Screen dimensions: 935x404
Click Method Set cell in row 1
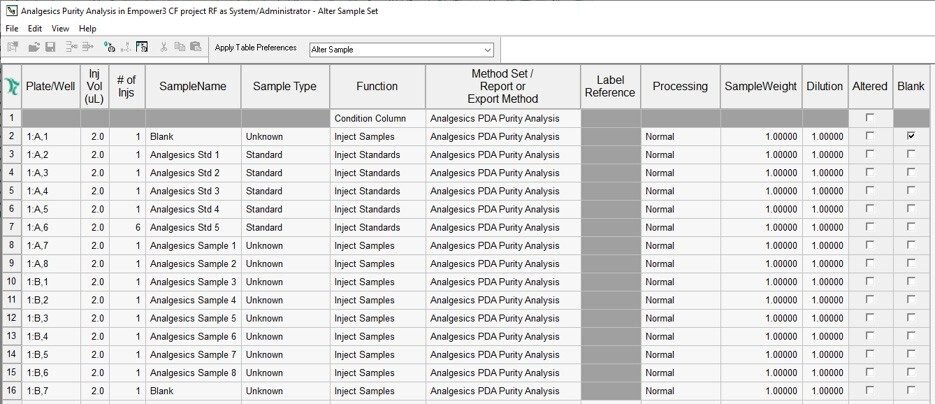click(503, 118)
